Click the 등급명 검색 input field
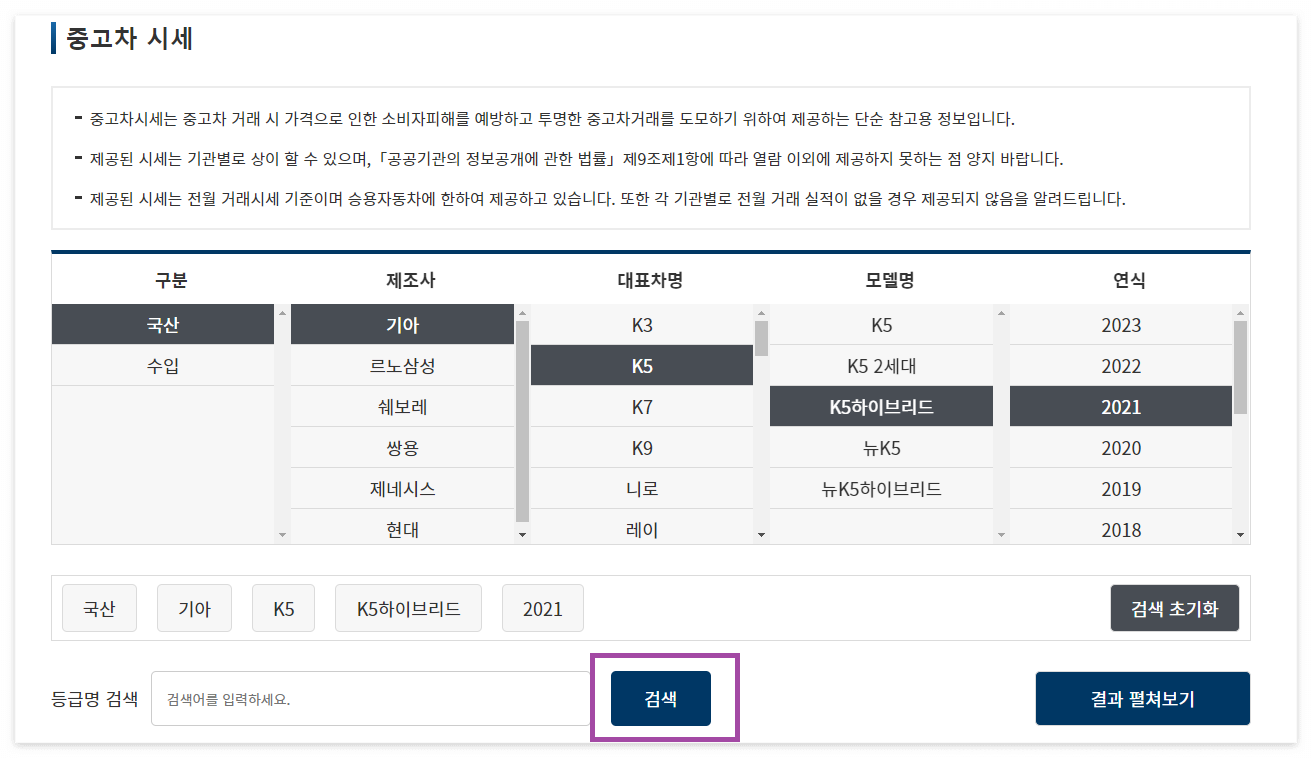Image resolution: width=1312 pixels, height=758 pixels. pos(370,698)
